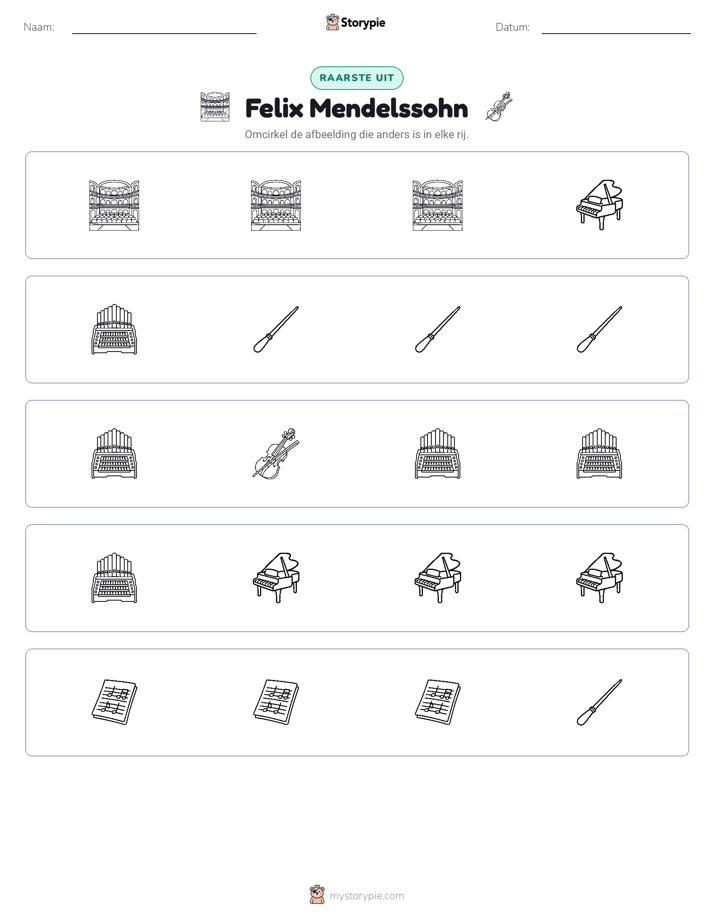Choose the organ in the row of pianos

point(114,578)
